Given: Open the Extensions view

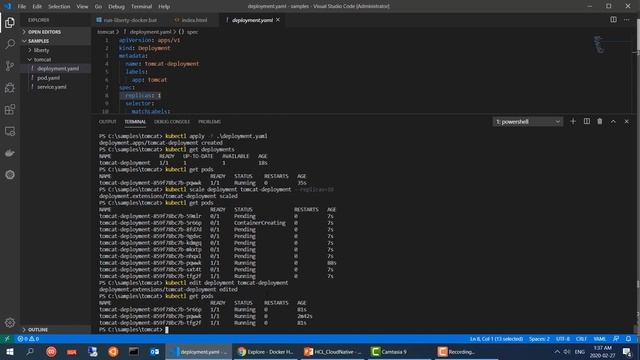Looking at the screenshot, I should pyautogui.click(x=10, y=109).
